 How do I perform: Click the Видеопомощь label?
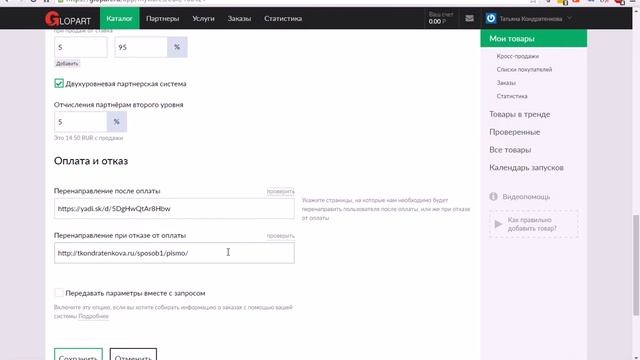[526, 197]
